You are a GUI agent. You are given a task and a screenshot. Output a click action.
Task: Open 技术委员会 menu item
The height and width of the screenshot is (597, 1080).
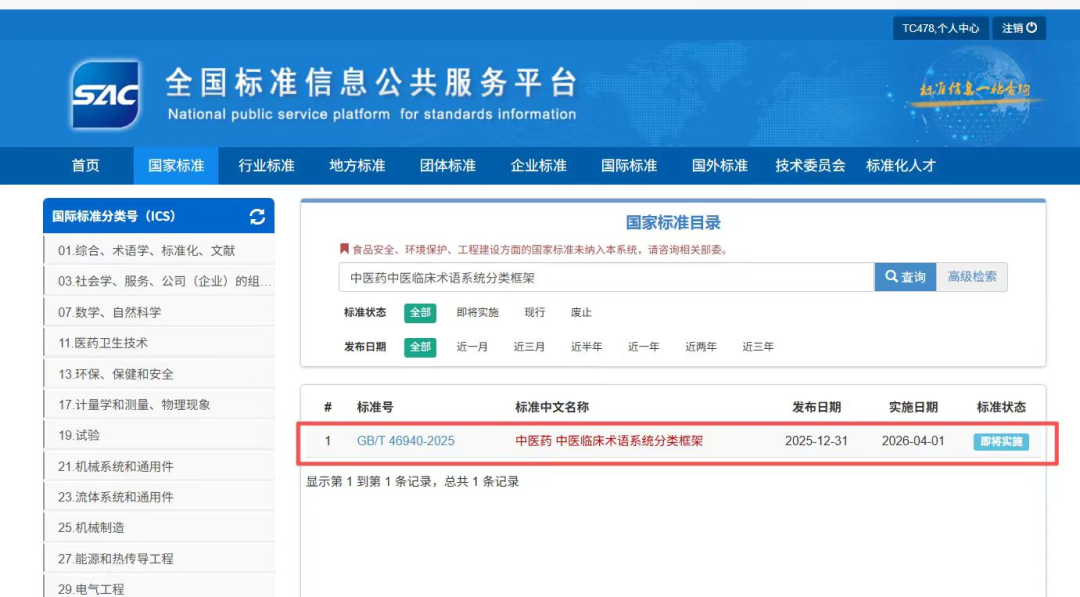pos(810,166)
